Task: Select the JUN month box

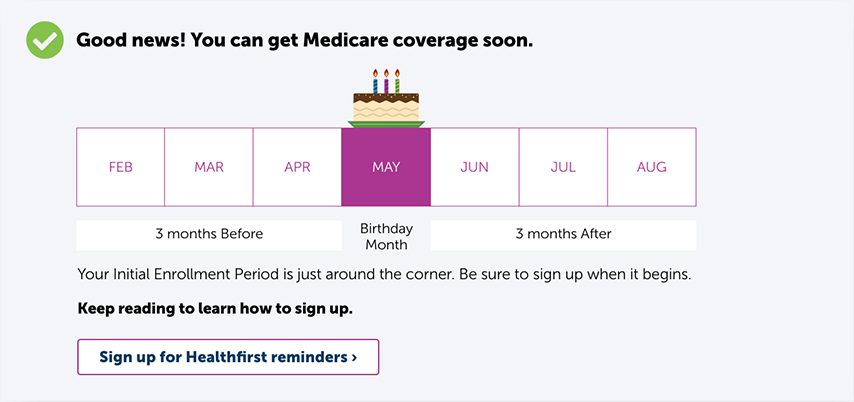Action: tap(474, 167)
